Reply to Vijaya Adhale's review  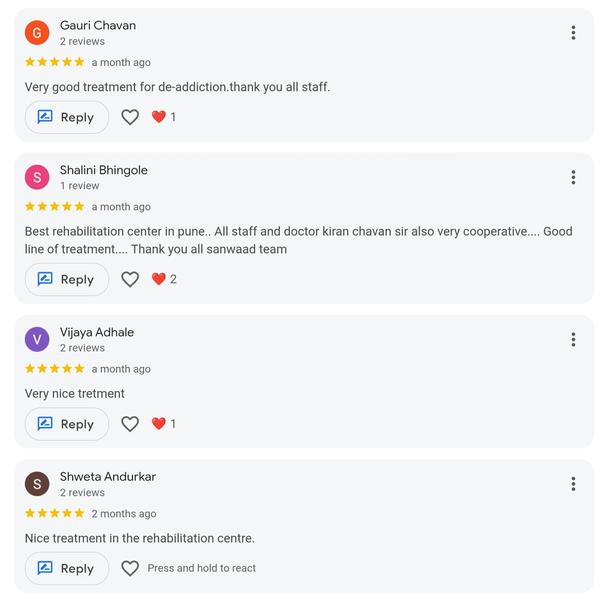pyautogui.click(x=66, y=424)
